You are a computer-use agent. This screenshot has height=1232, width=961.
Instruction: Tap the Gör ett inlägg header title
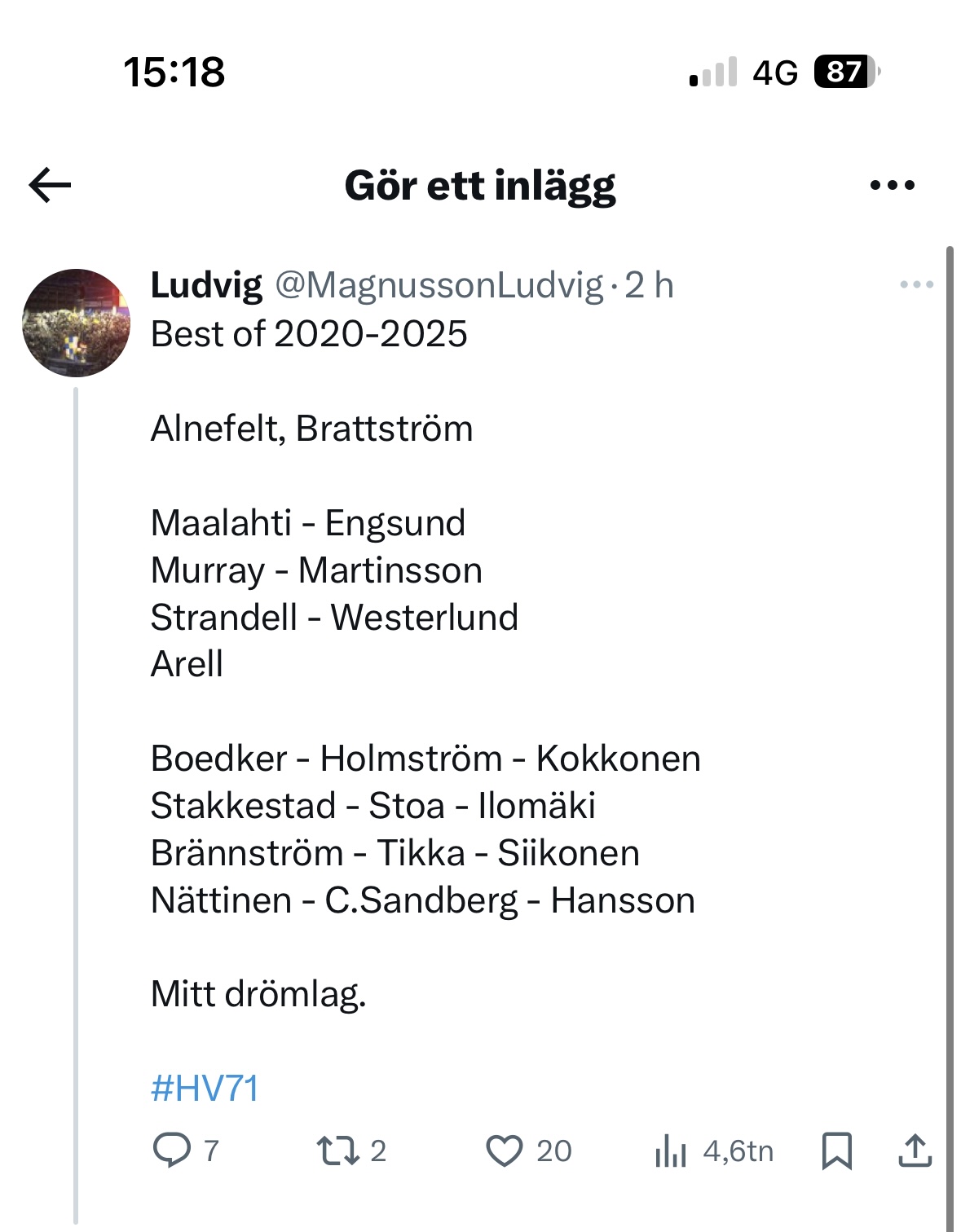point(480,186)
